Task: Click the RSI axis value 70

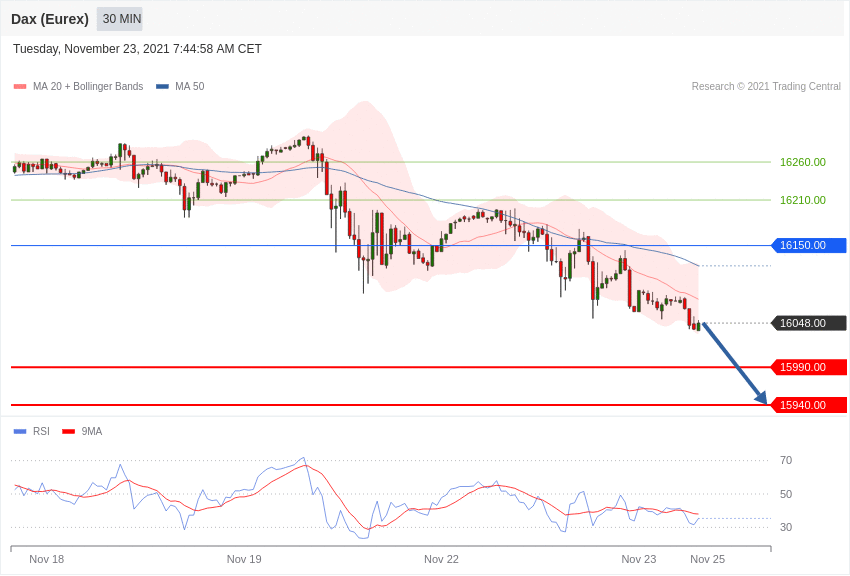Action: pyautogui.click(x=785, y=460)
